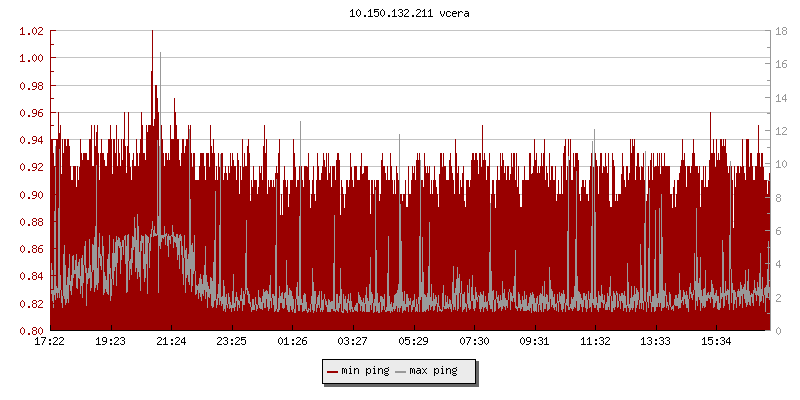The height and width of the screenshot is (400, 800).
Task: Click the chart title 10.150.132.211 vcera
Action: pyautogui.click(x=400, y=13)
